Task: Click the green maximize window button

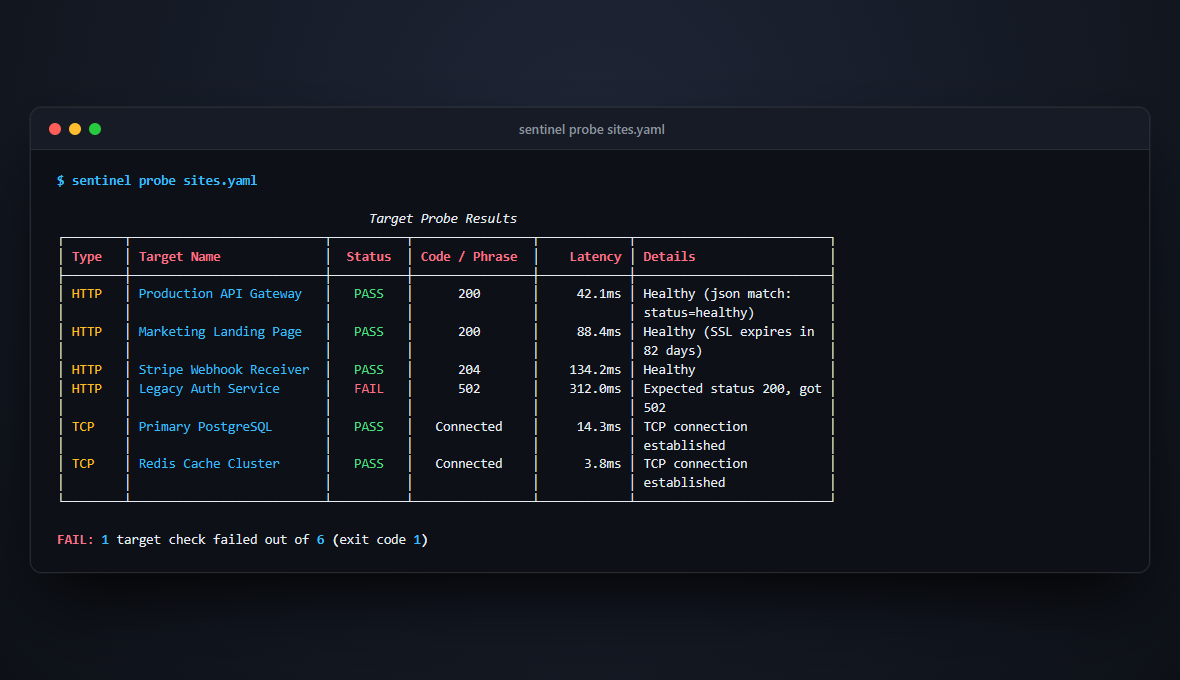Action: pyautogui.click(x=95, y=129)
